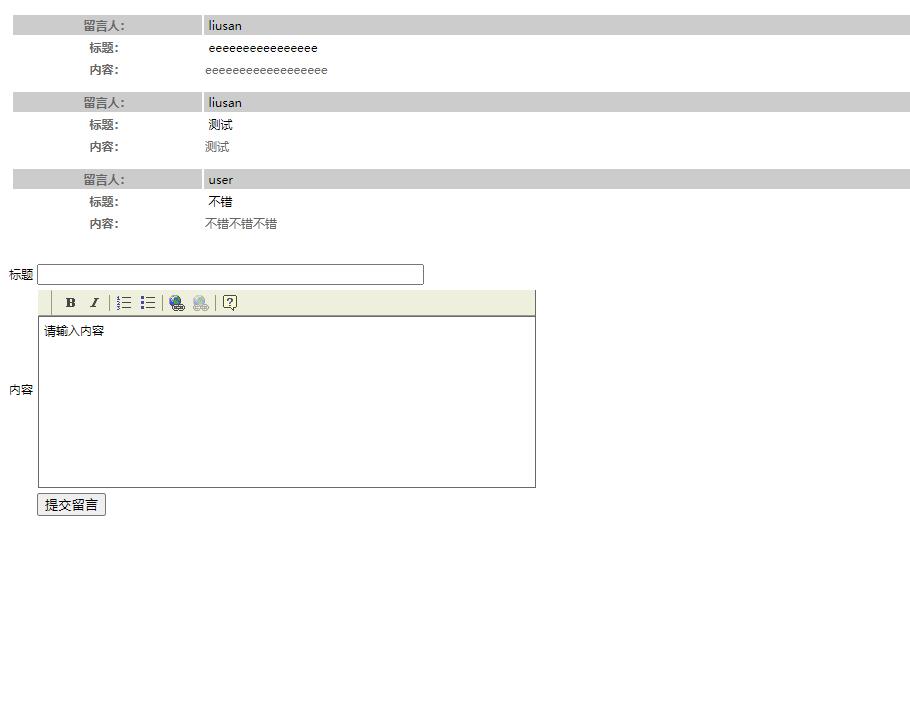Click the 内容 label beside the editor
910x717 pixels.
coord(21,390)
